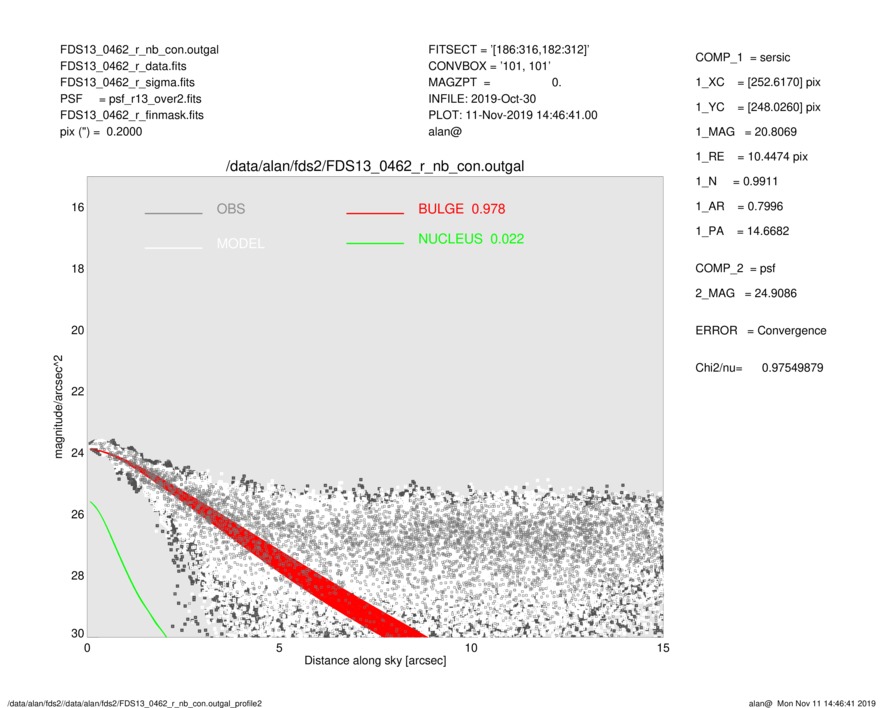Click the green NUCLEUS legend line
The image size is (885, 708).
point(375,243)
